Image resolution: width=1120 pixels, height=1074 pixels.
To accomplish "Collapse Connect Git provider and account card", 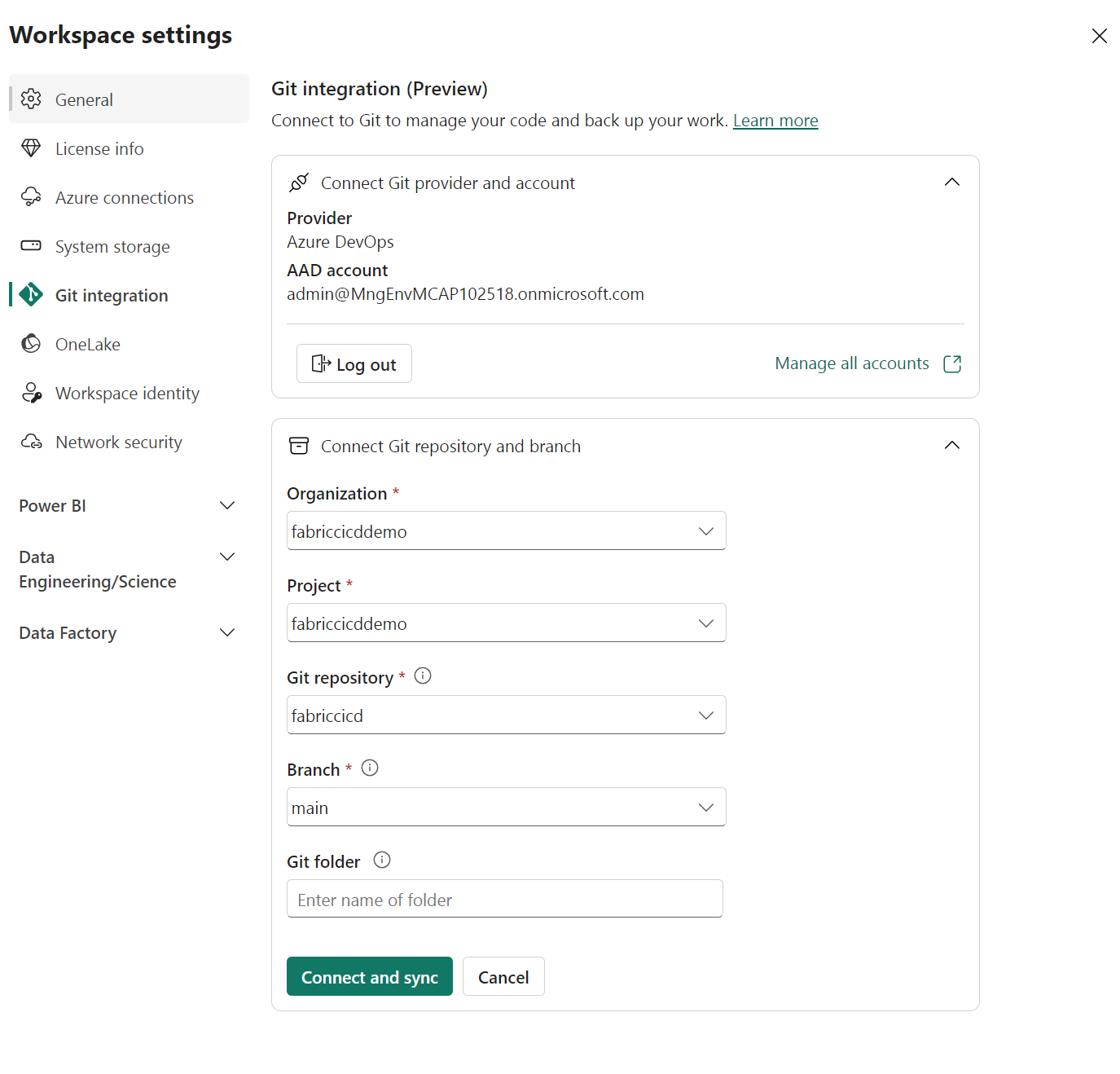I will pyautogui.click(x=952, y=182).
